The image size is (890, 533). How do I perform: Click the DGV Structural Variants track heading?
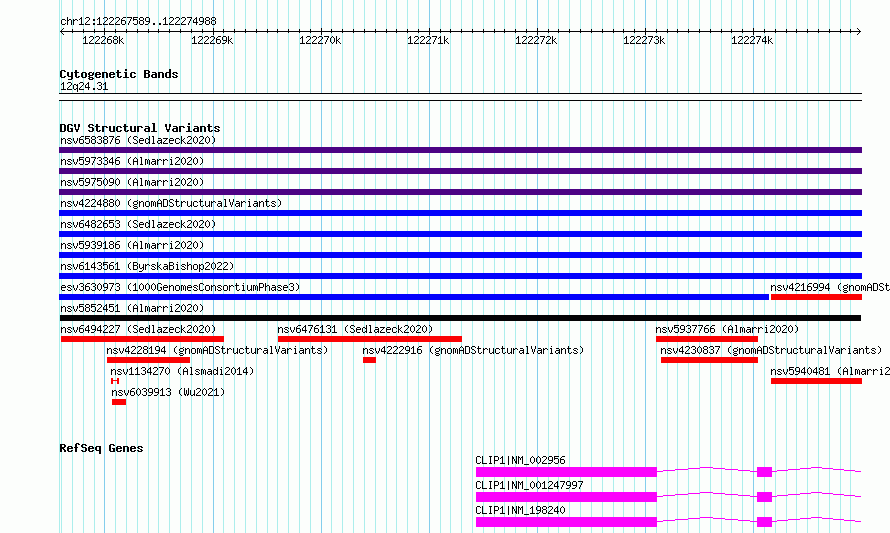coord(140,128)
